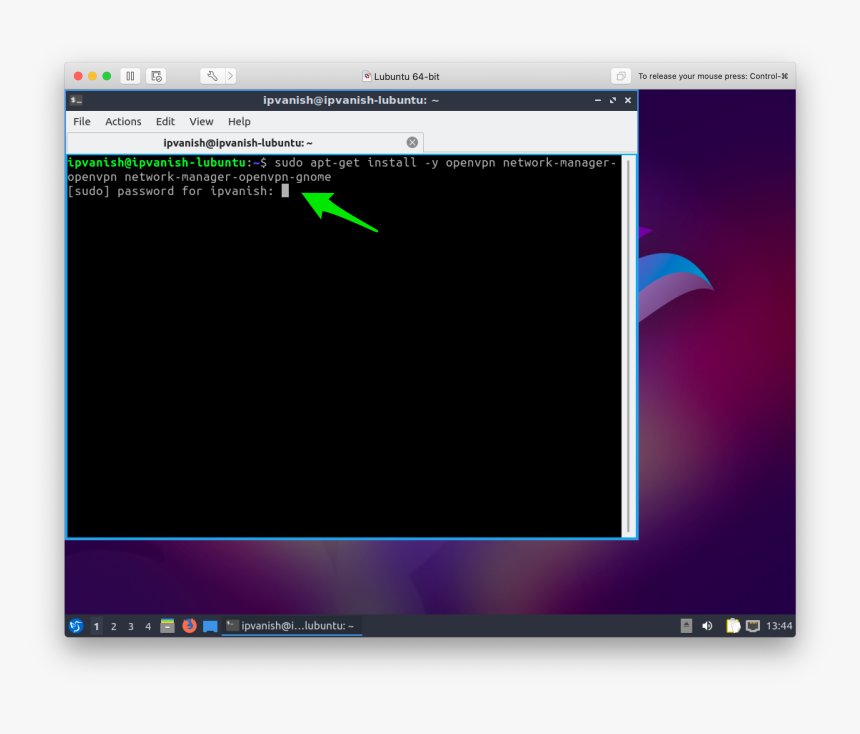This screenshot has height=734, width=860.
Task: Switch to workspace 2
Action: (114, 626)
